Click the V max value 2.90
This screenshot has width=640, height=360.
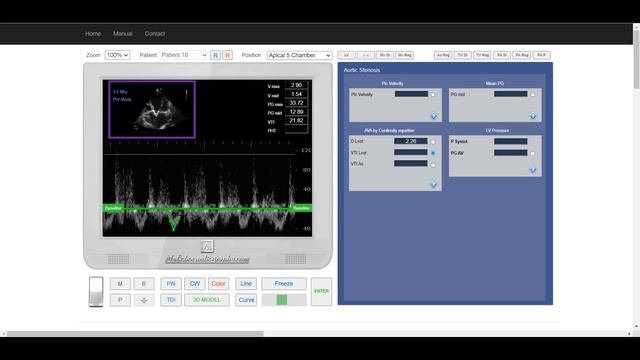pos(296,85)
